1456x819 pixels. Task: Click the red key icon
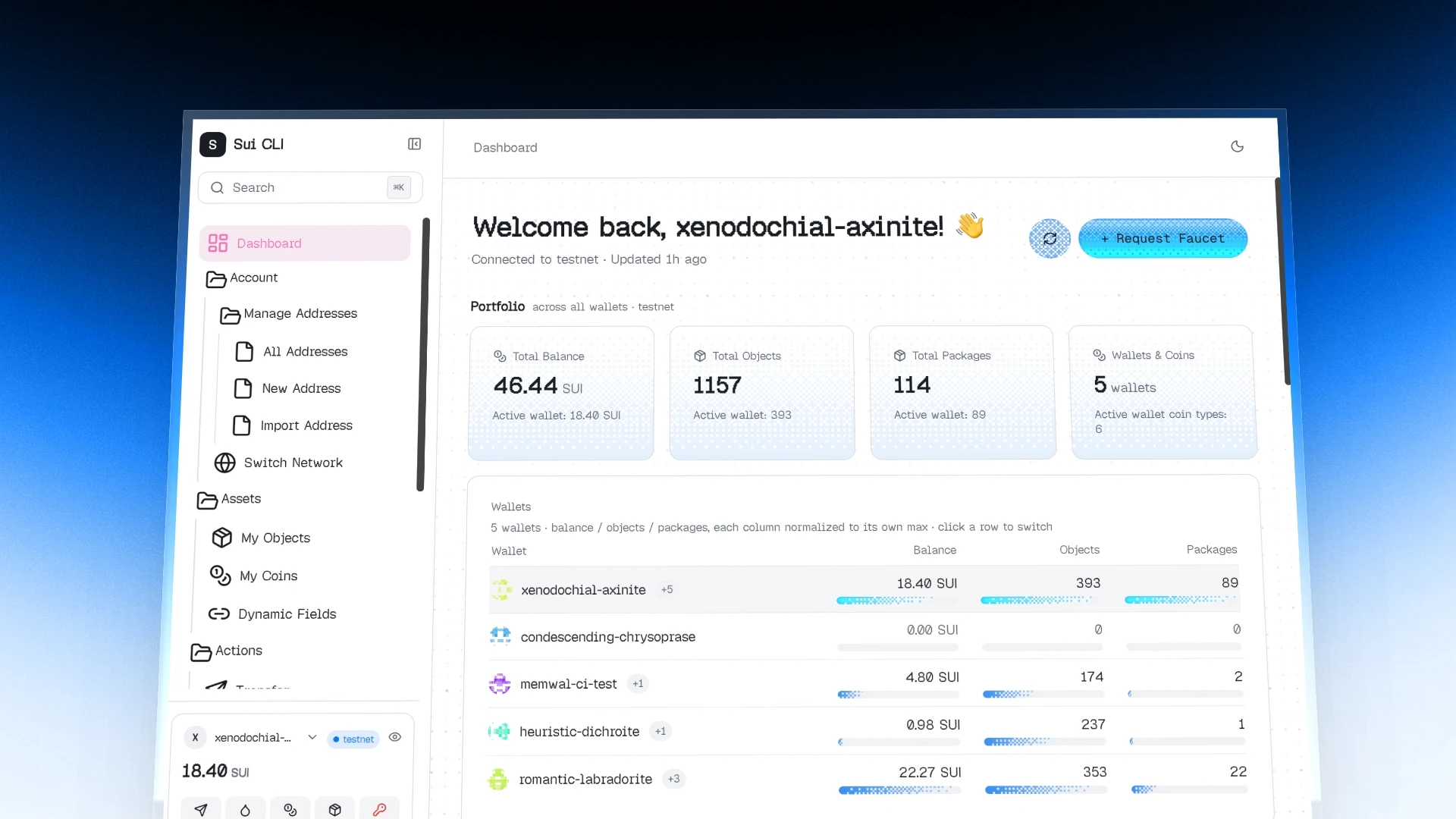point(380,810)
